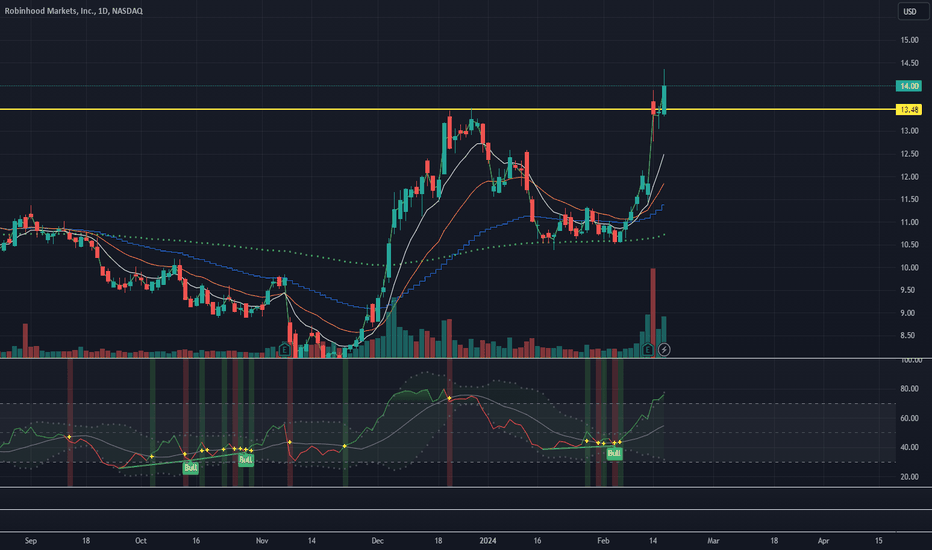
Task: Click the 11.50 price axis label
Action: click(x=909, y=199)
